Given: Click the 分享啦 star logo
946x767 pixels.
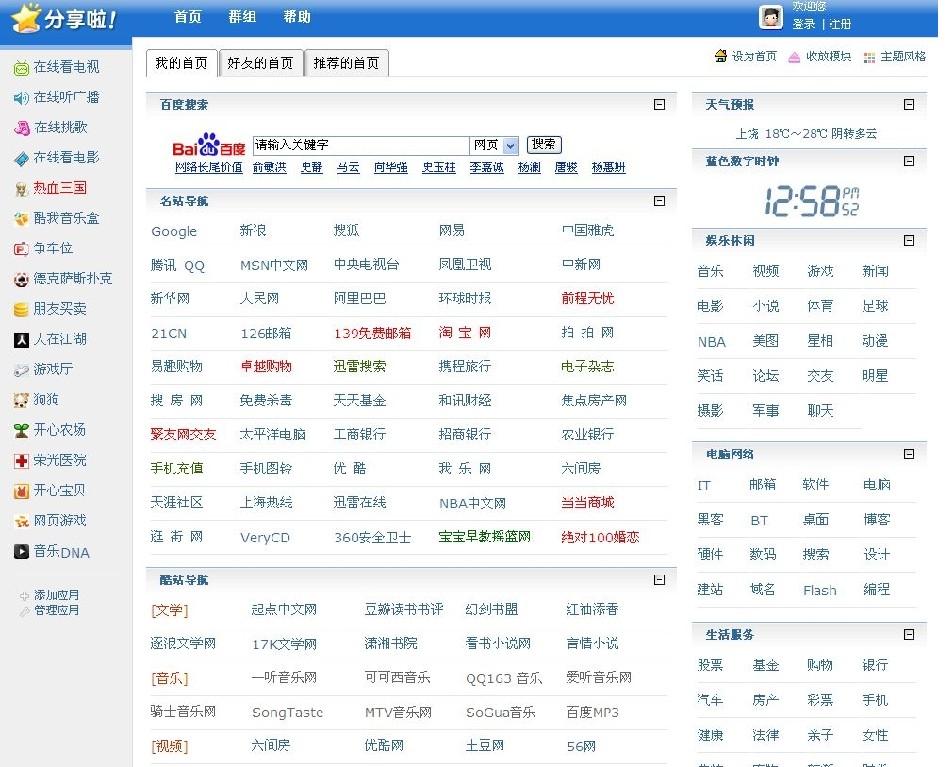Looking at the screenshot, I should click(x=26, y=18).
